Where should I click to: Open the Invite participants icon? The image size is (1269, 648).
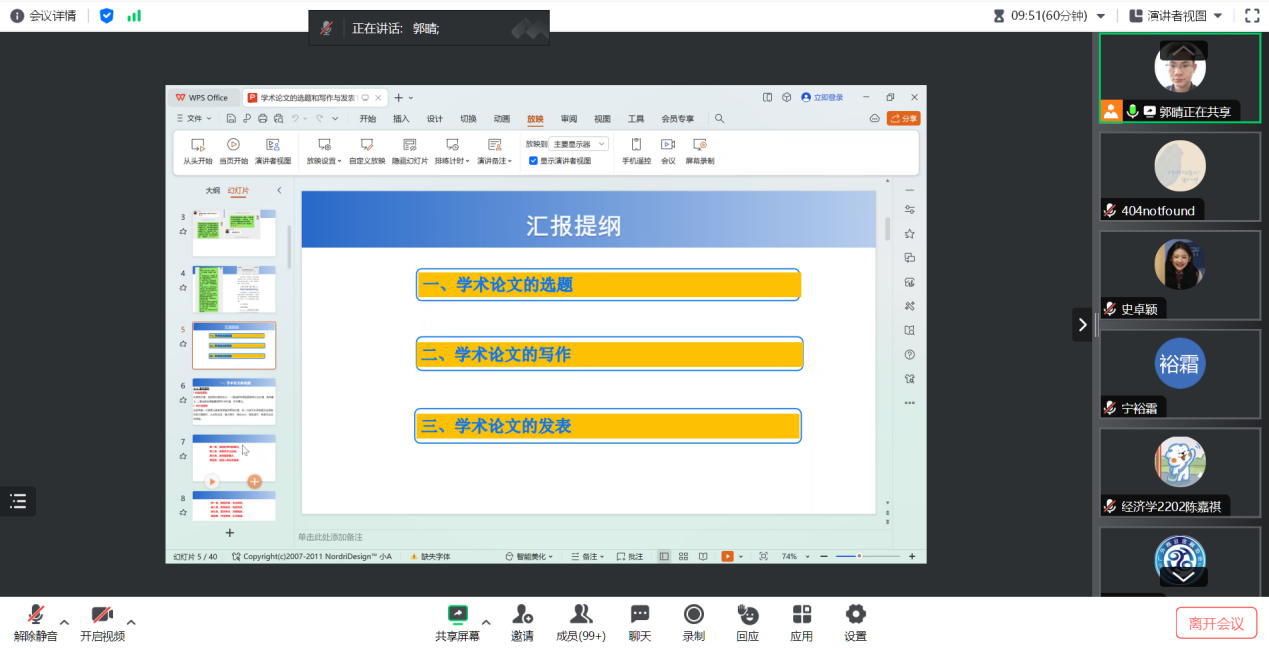[x=522, y=614]
